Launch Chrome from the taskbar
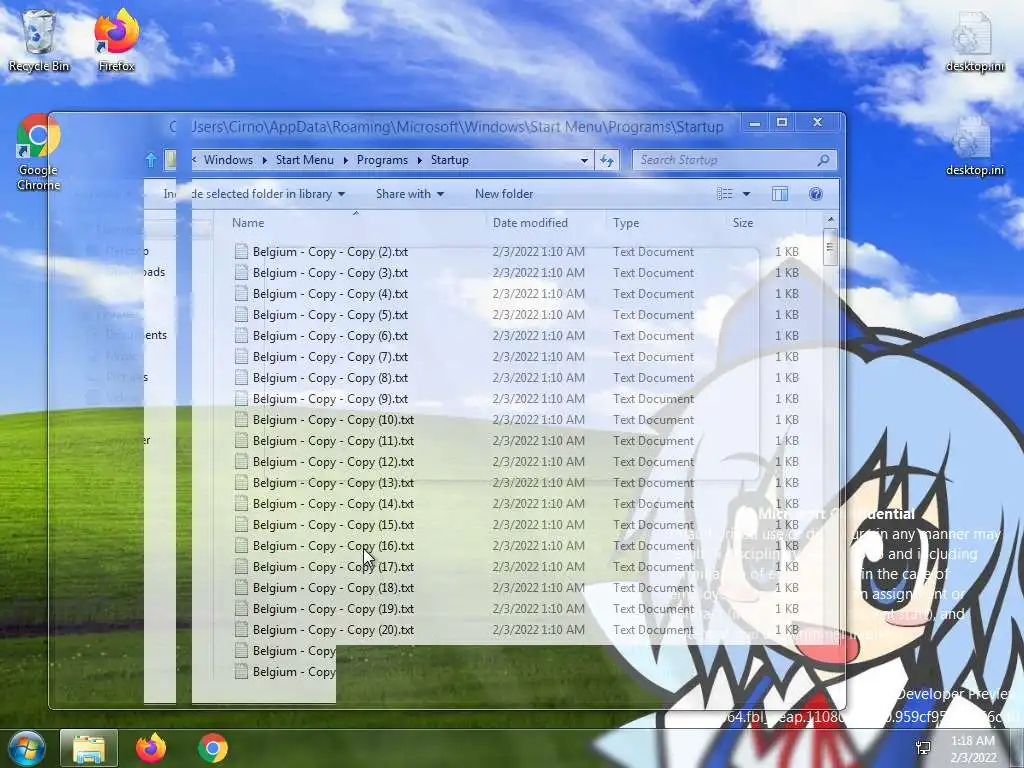 213,748
